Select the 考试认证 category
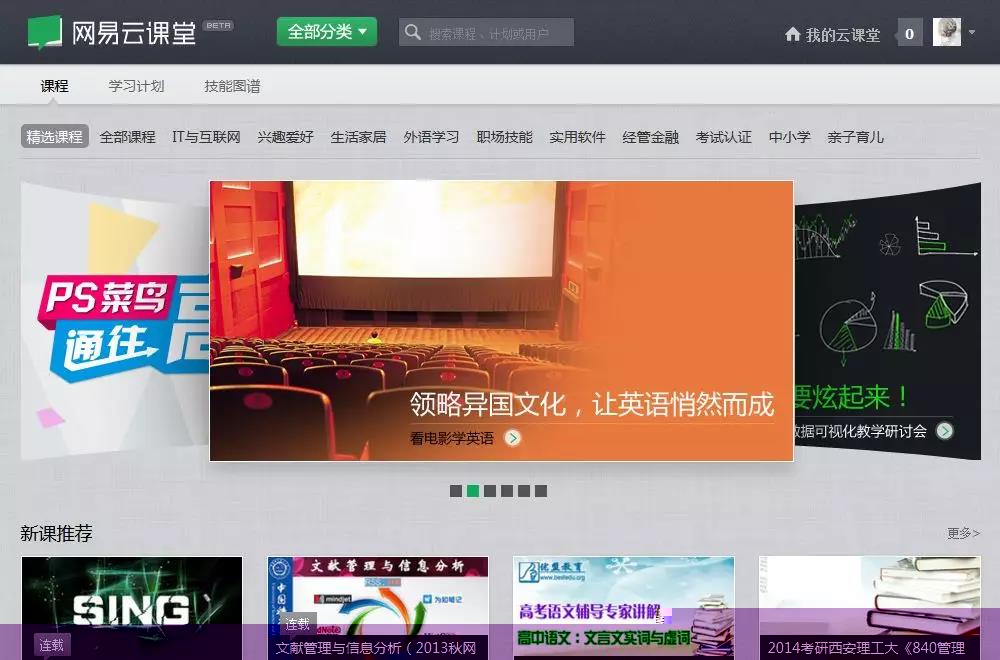Screen dimensions: 1000x660 pos(723,136)
